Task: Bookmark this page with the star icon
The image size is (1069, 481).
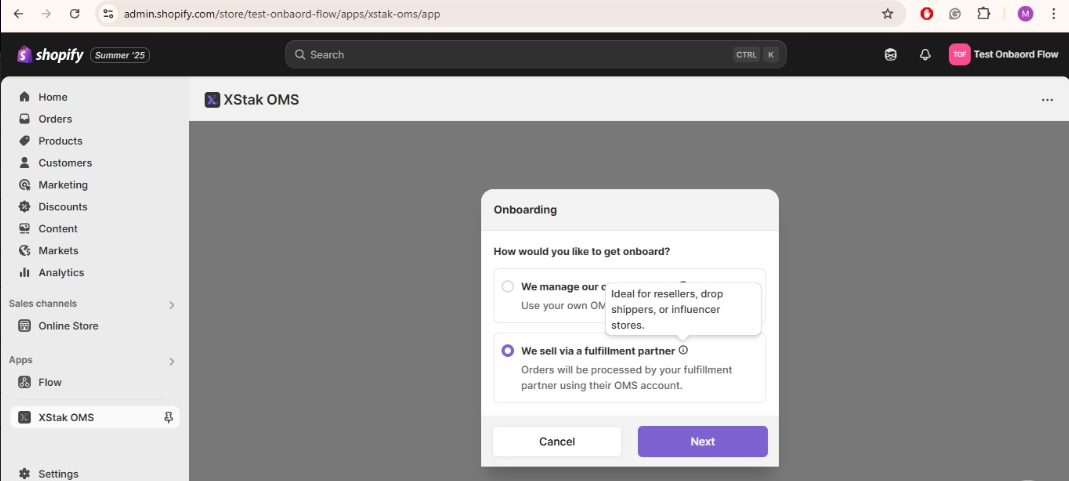Action: 887,14
